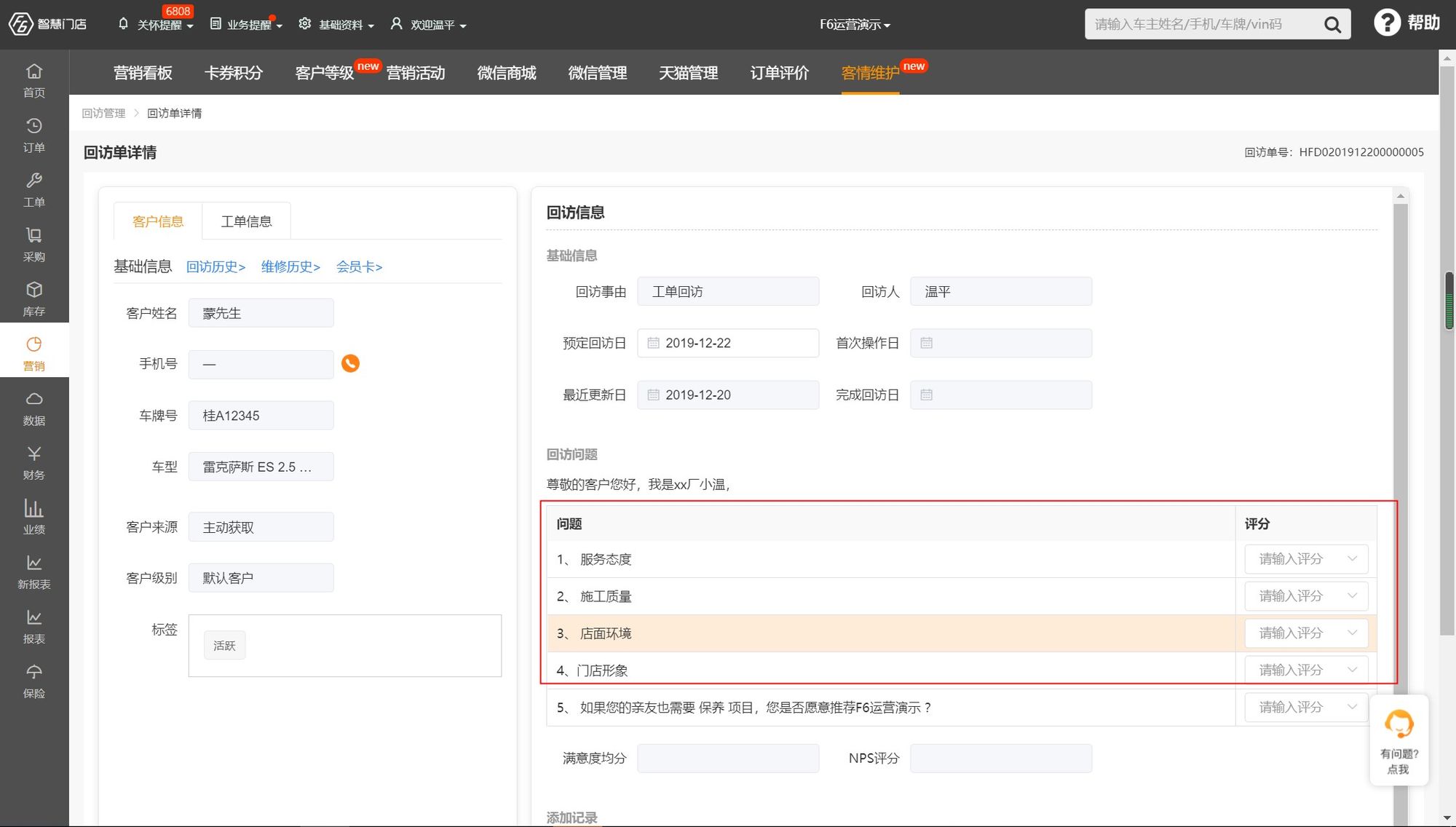Select 客情维护 menu

click(x=871, y=73)
